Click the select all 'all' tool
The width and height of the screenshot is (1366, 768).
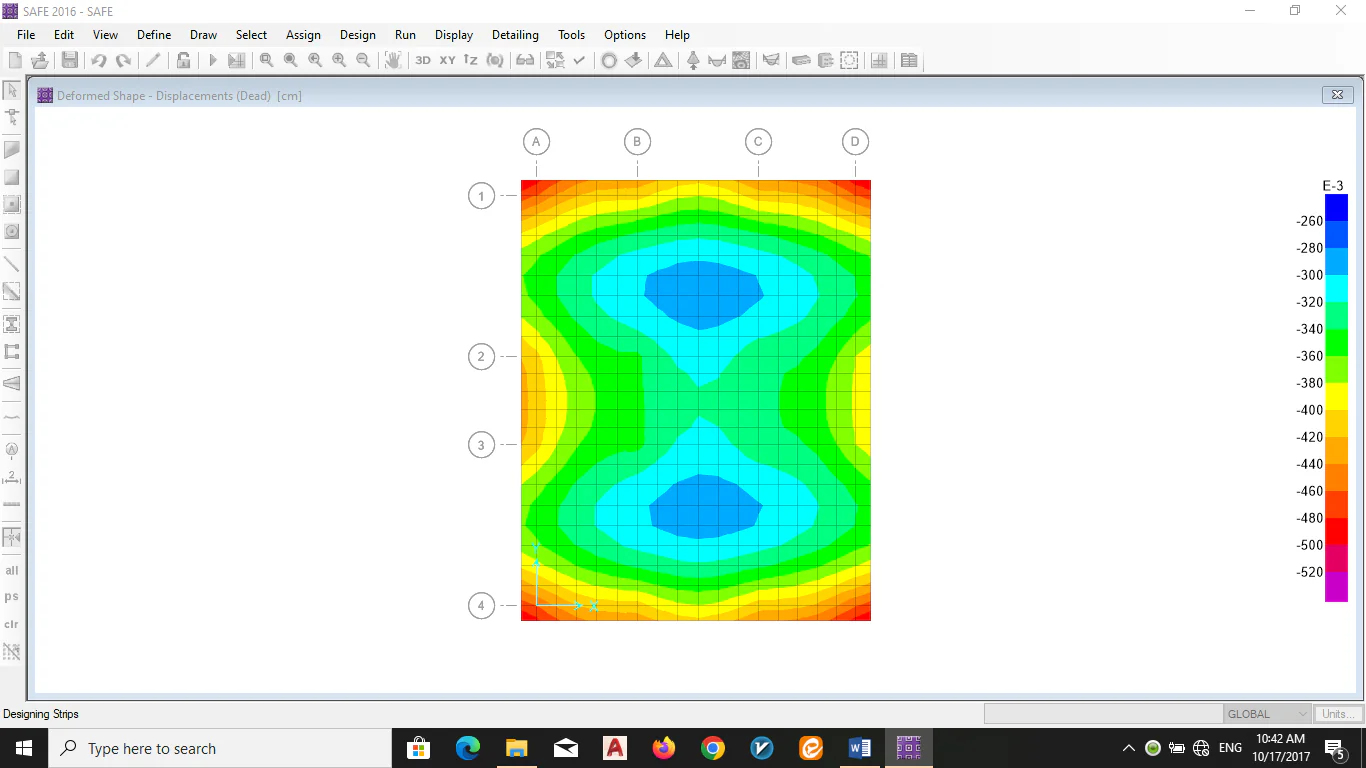tap(12, 571)
